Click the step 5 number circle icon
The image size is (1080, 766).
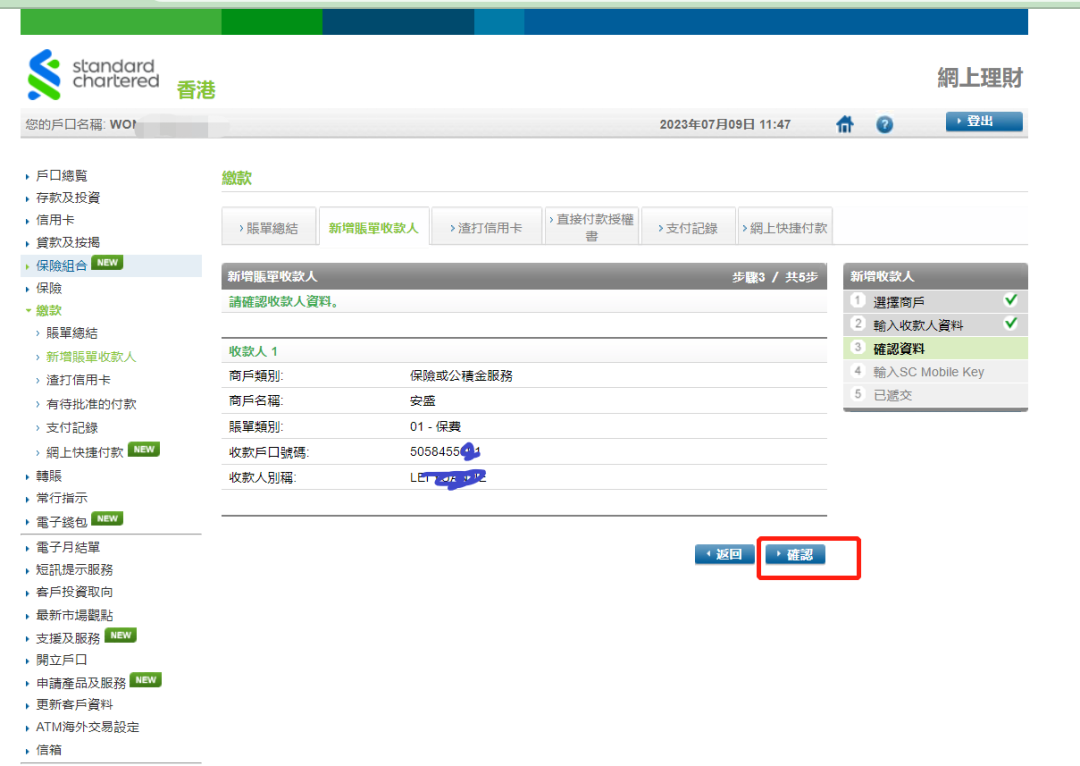(x=857, y=395)
